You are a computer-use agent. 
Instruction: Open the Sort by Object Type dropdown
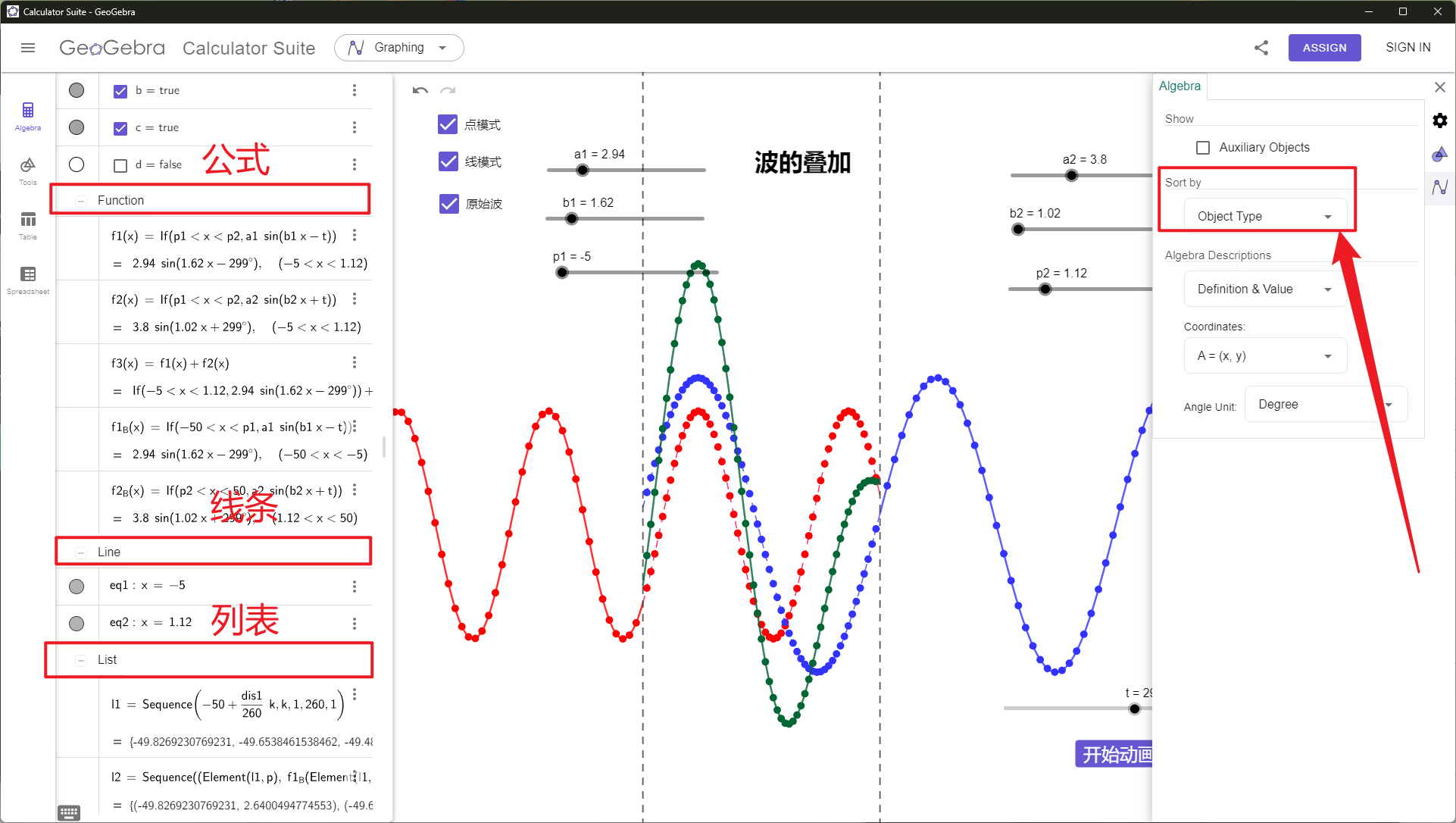pos(1264,216)
